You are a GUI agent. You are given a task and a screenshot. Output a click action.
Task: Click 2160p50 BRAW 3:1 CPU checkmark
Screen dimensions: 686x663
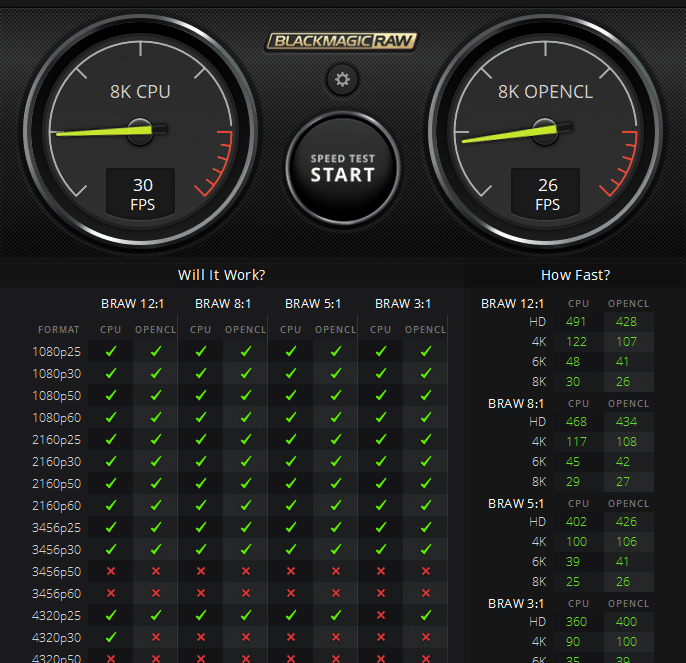381,483
